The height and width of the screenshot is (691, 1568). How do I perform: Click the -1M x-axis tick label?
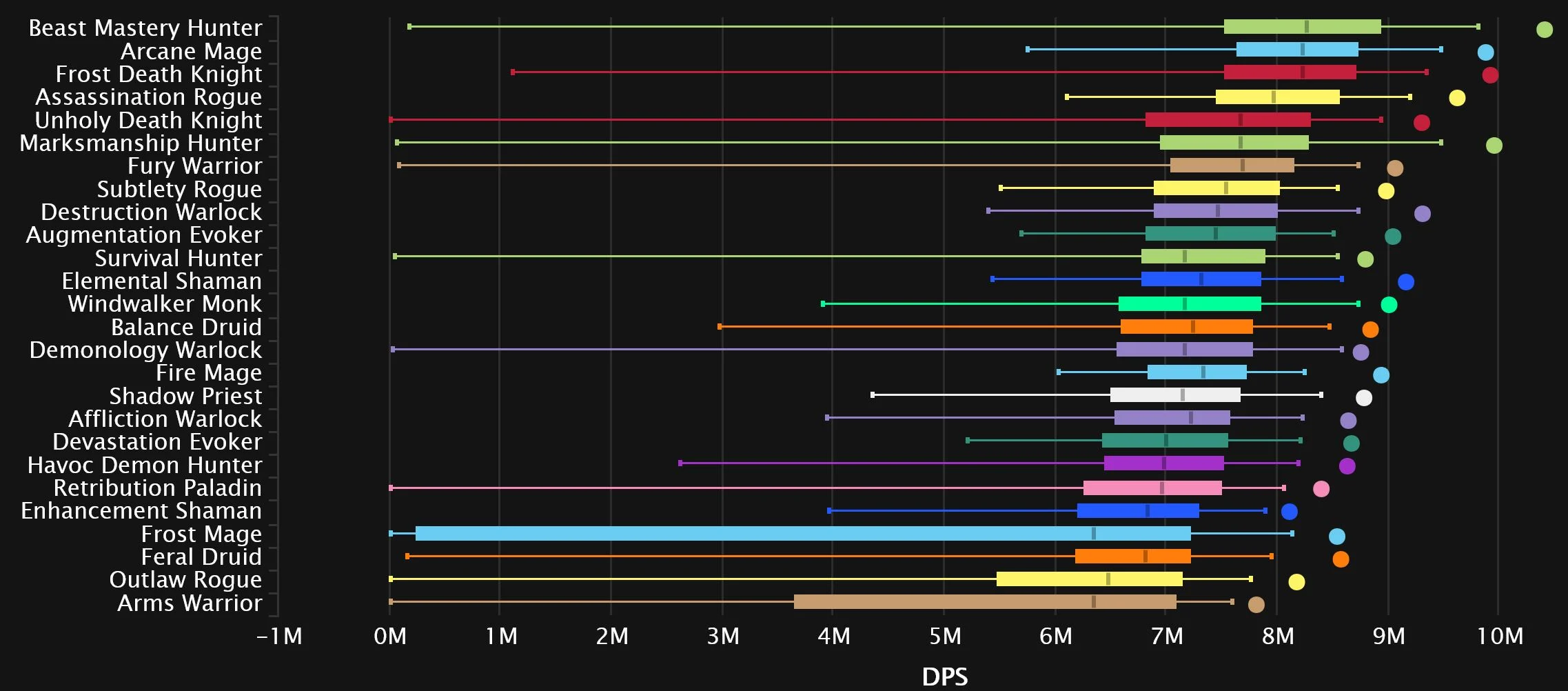279,636
